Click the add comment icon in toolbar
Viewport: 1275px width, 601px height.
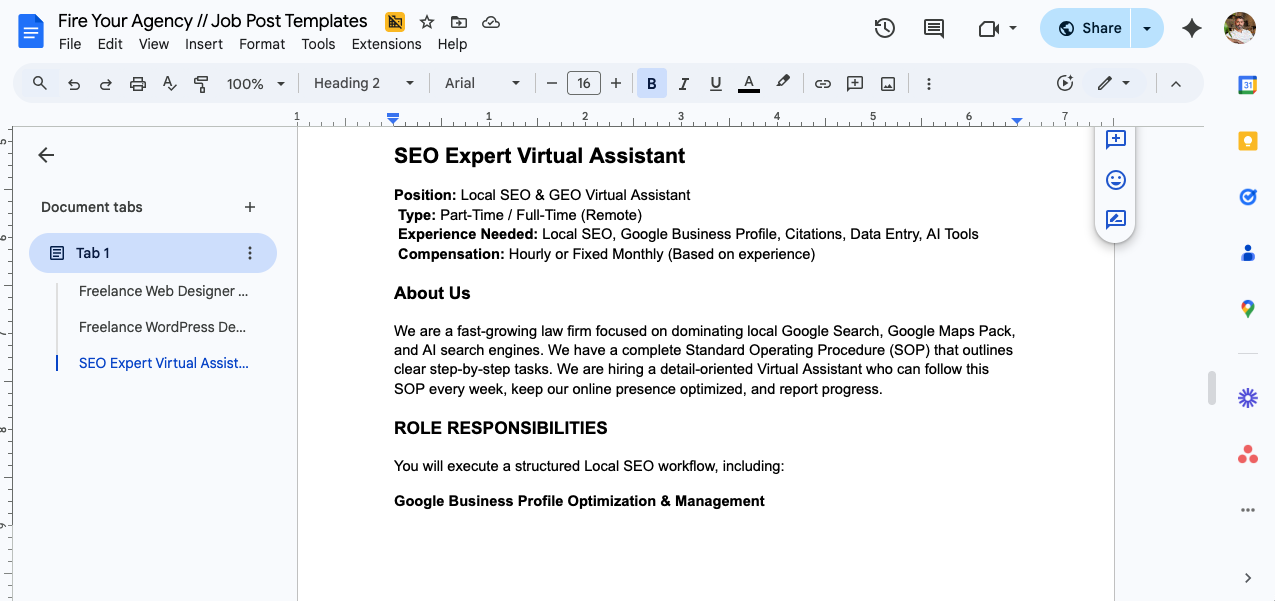855,84
